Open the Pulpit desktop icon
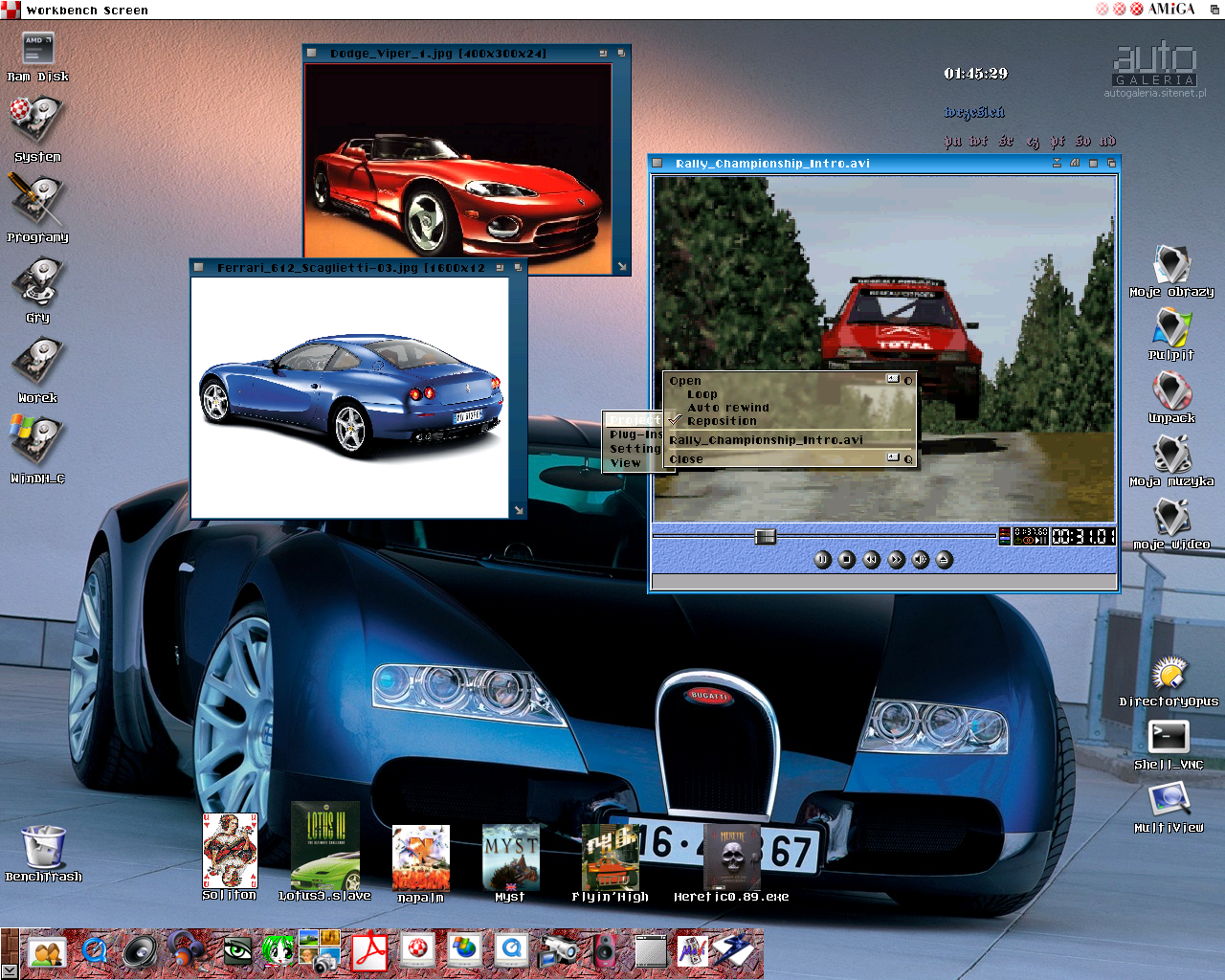The image size is (1225, 980). click(1171, 328)
